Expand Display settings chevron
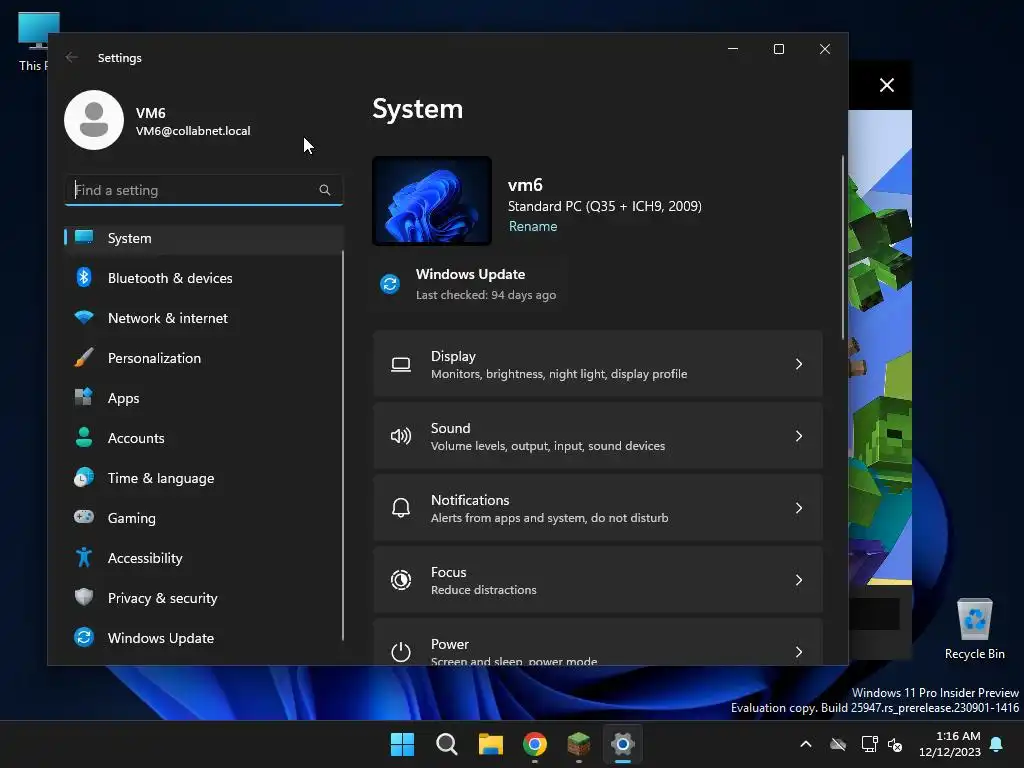This screenshot has width=1024, height=768. click(799, 364)
